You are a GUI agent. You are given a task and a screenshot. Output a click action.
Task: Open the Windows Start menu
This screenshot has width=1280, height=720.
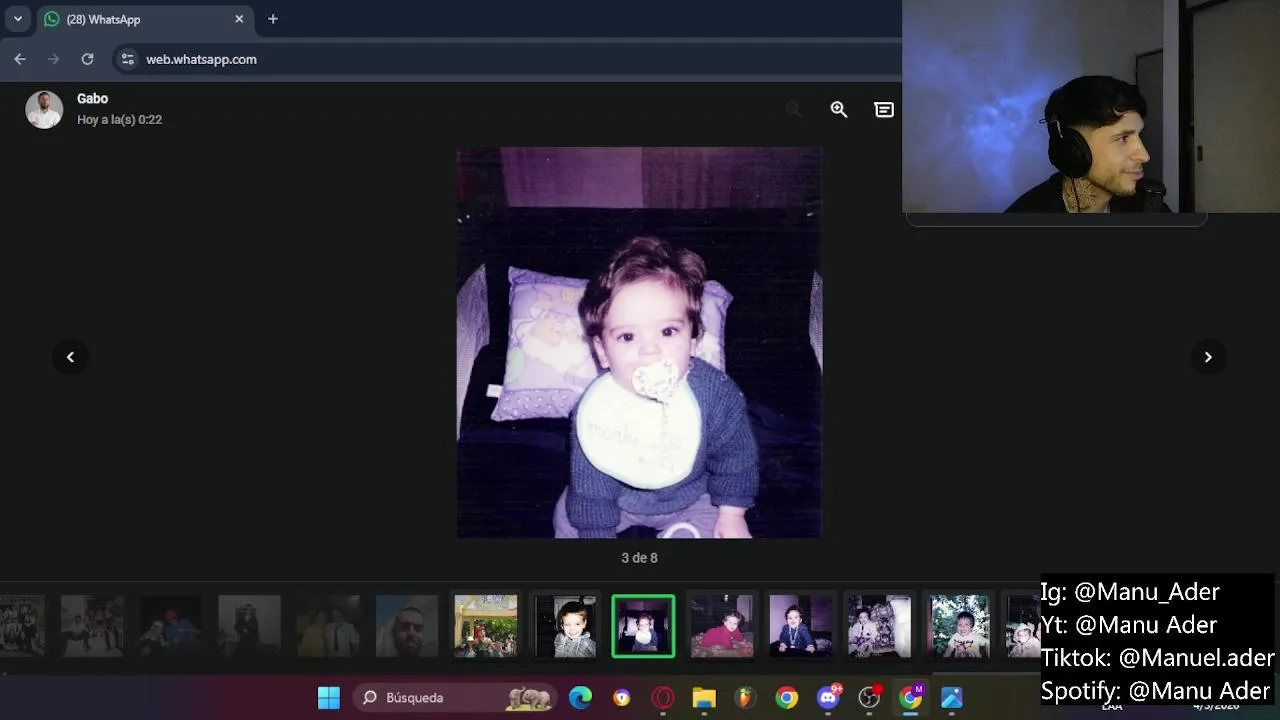coord(329,698)
